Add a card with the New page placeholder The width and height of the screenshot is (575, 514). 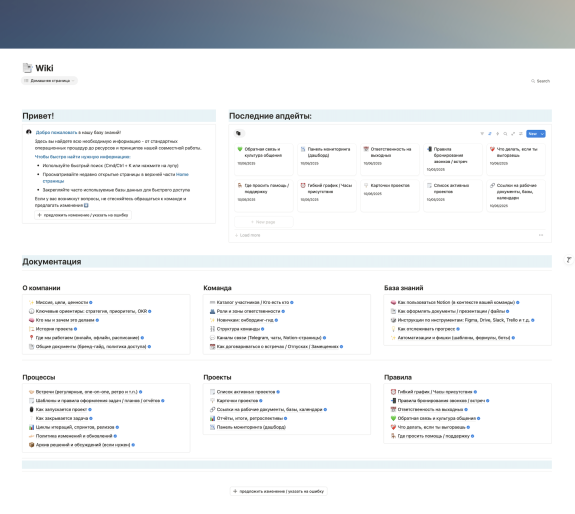point(264,222)
